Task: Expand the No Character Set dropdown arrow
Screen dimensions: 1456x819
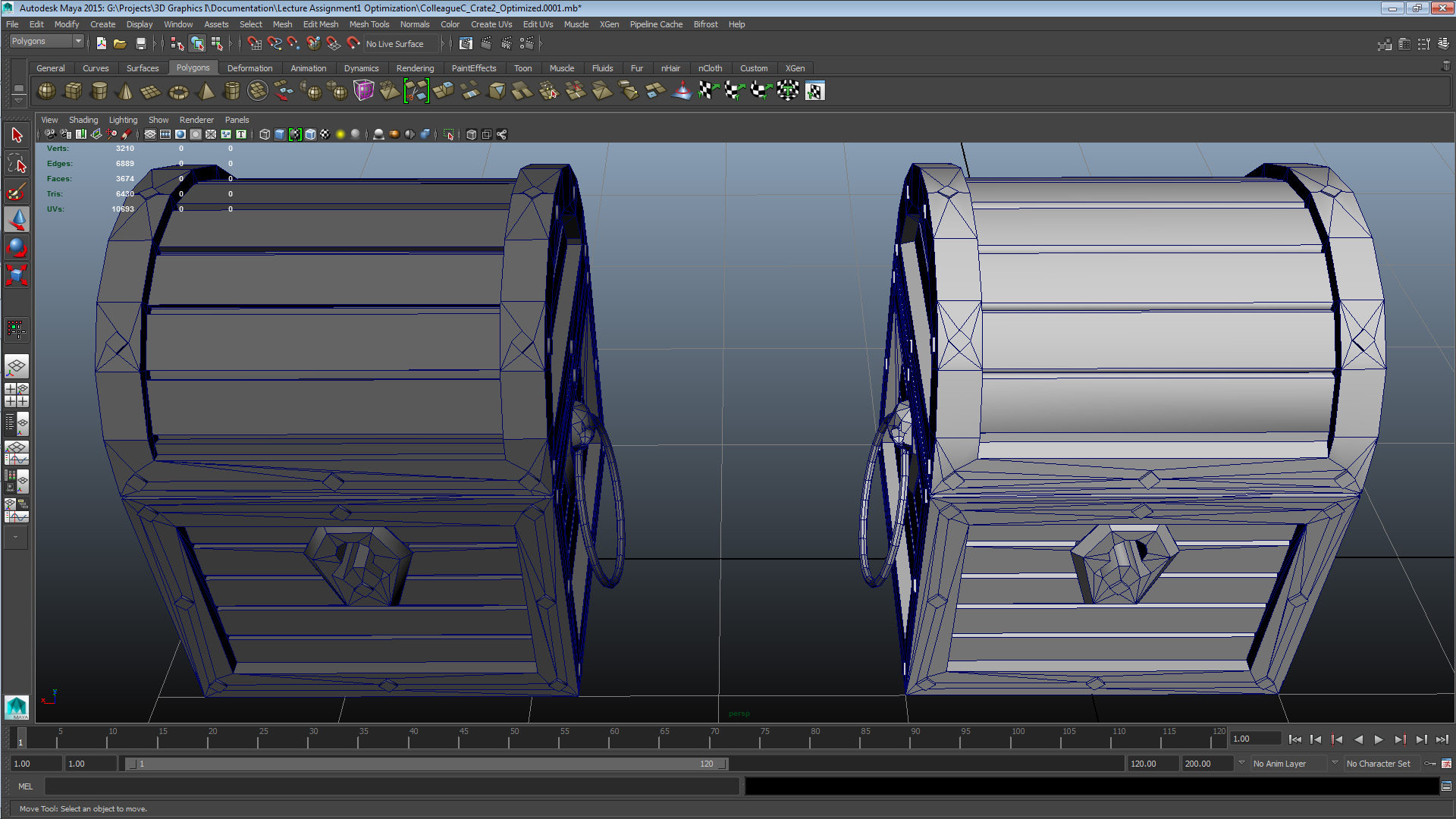Action: [1335, 763]
